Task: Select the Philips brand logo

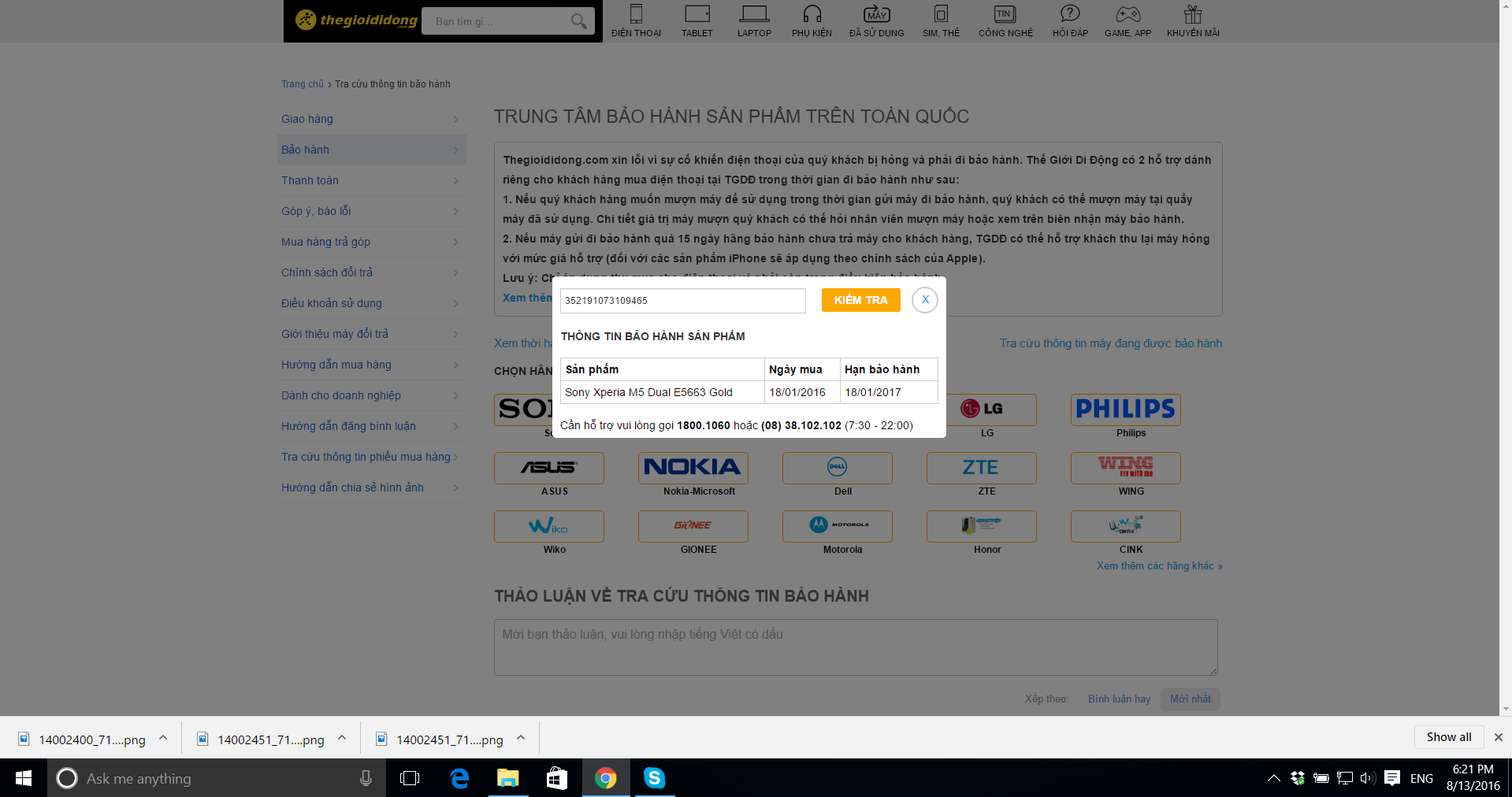Action: click(1126, 410)
